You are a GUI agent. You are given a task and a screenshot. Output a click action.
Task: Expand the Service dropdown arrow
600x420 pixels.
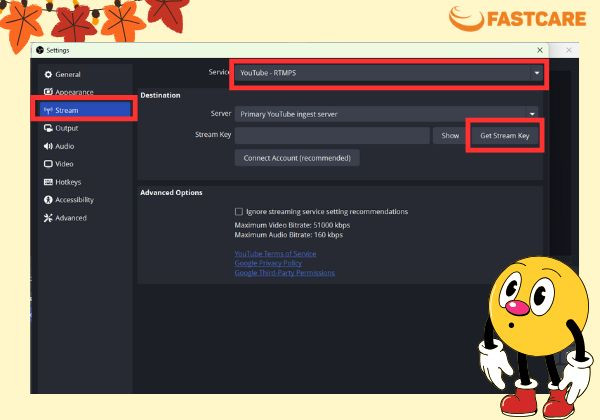pos(537,73)
